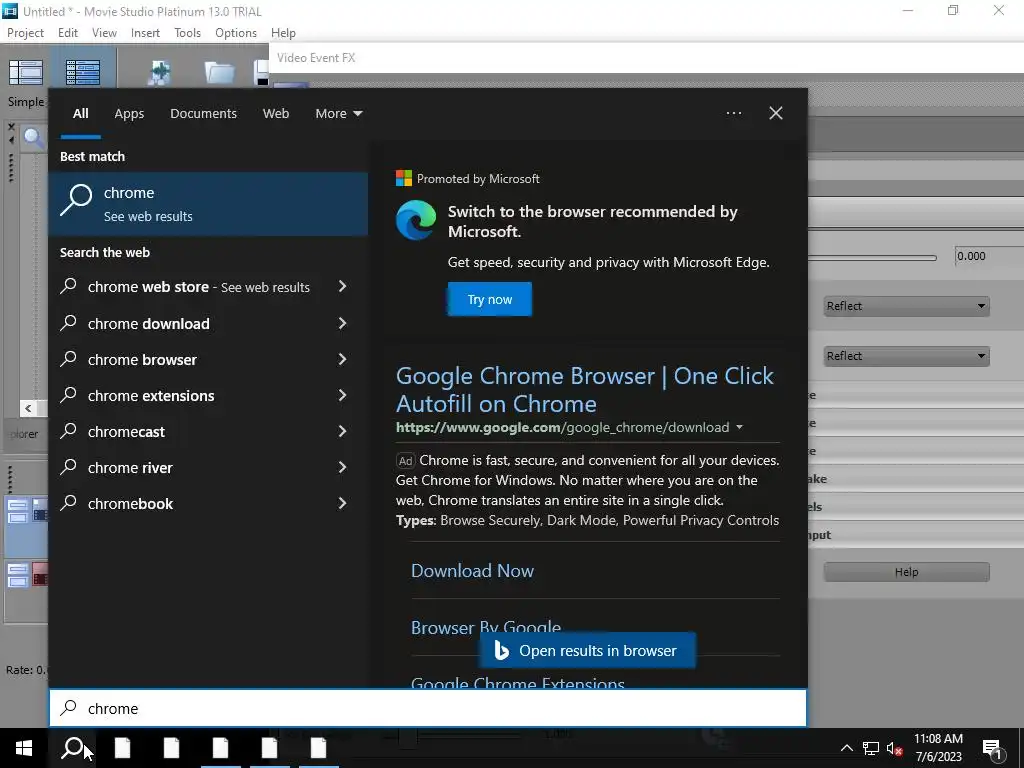
Task: Click the green waveform media icon in the toolbar
Action: pos(159,72)
